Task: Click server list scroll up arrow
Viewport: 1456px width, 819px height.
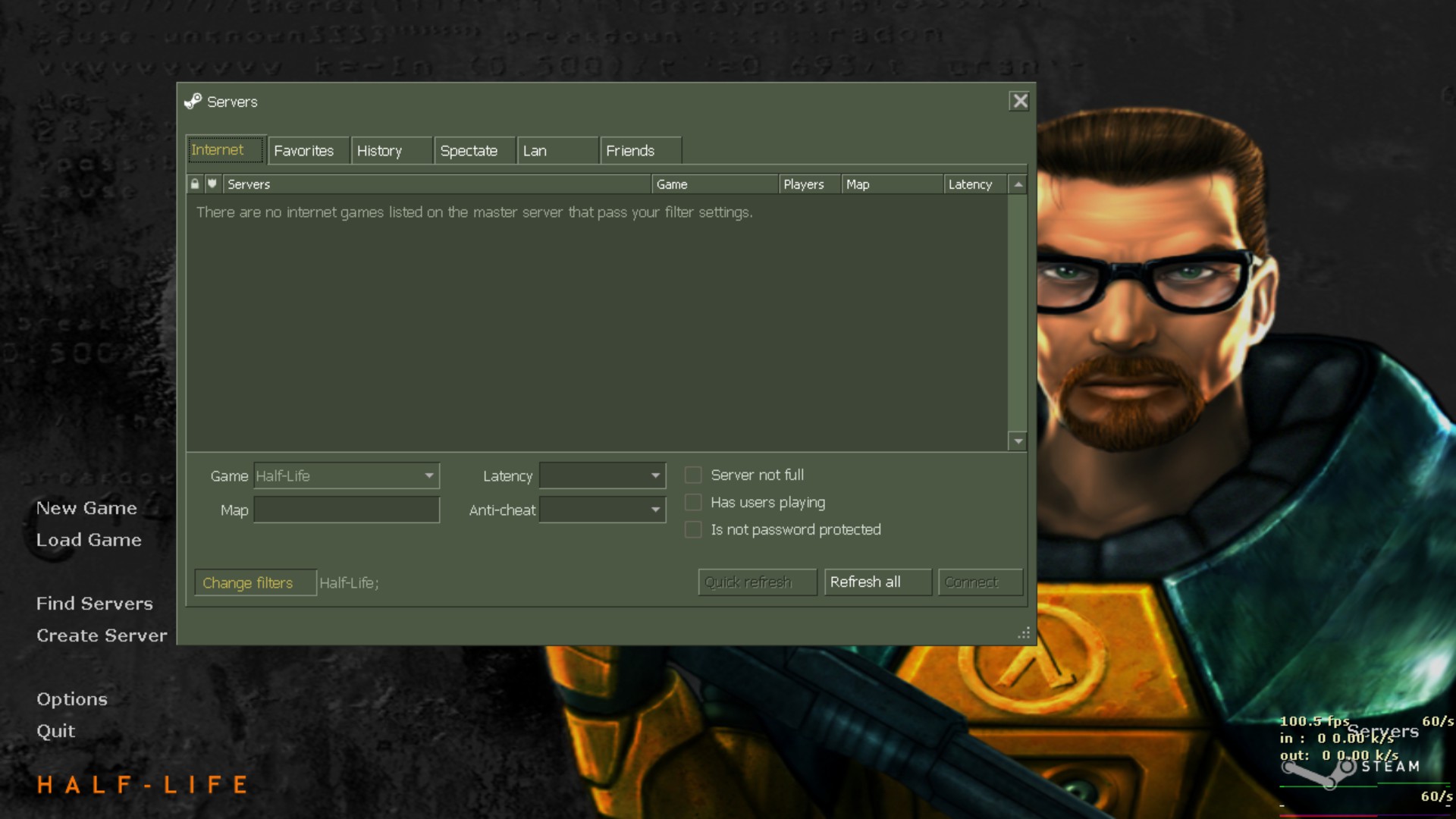Action: 1018,184
